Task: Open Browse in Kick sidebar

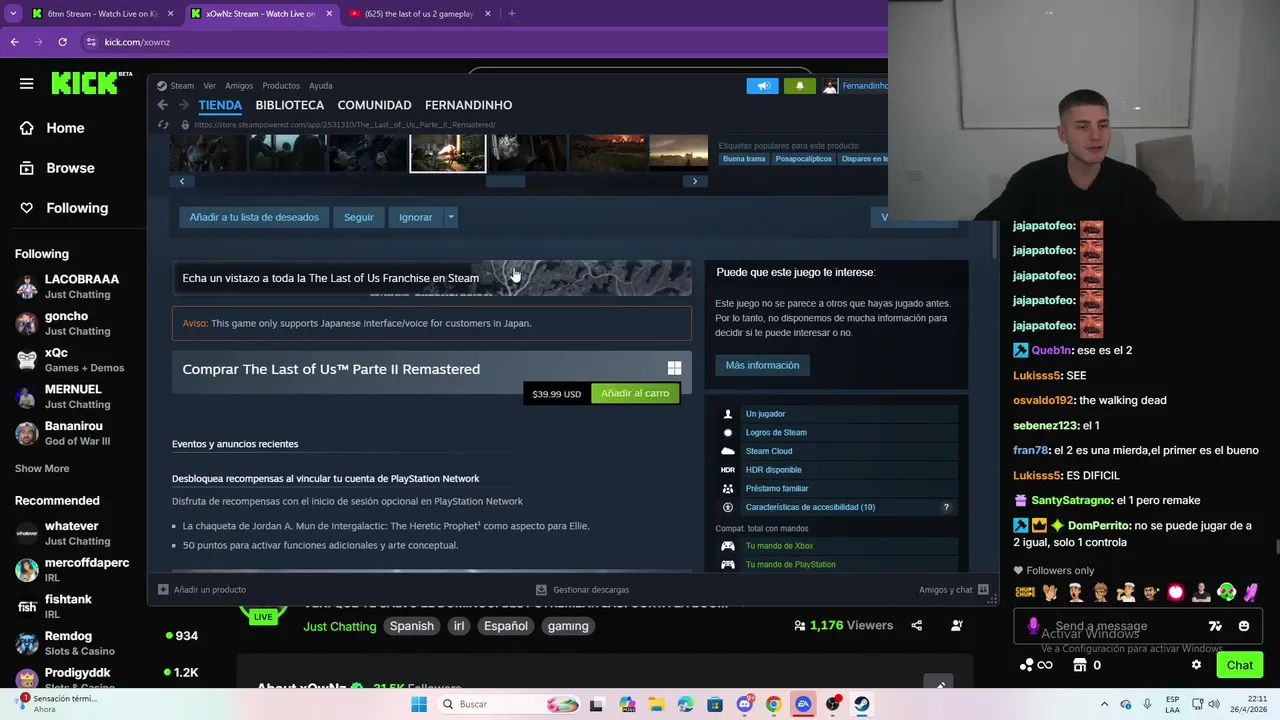Action: 57,168
